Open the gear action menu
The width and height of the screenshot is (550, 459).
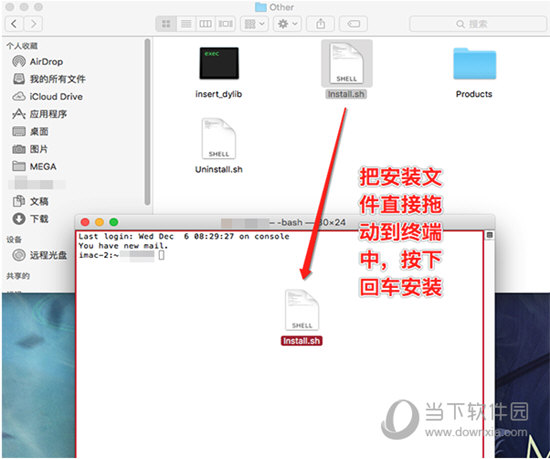(x=287, y=24)
